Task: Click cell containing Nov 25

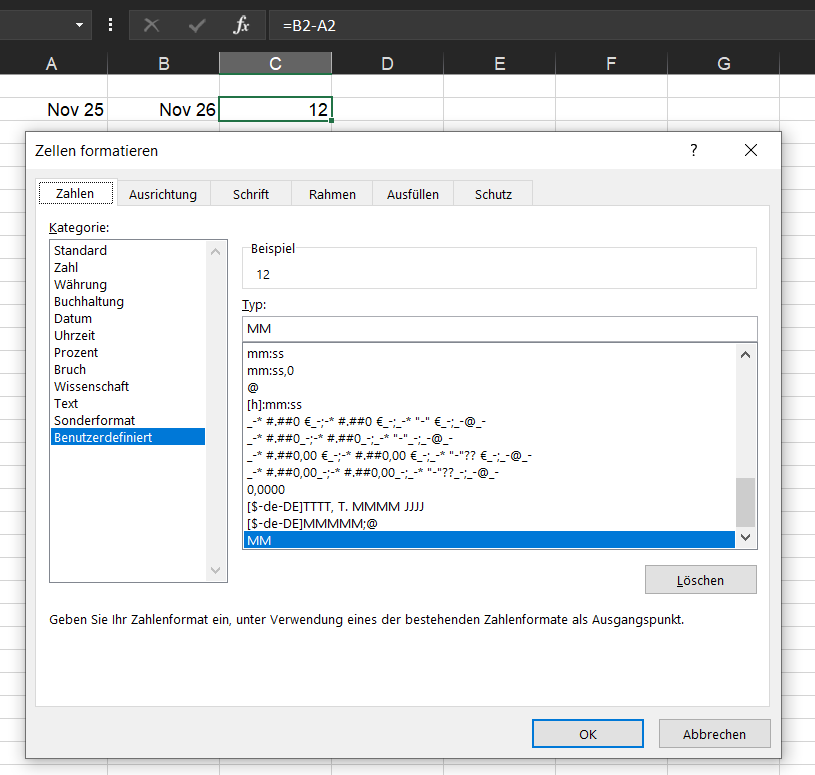Action: tap(54, 109)
